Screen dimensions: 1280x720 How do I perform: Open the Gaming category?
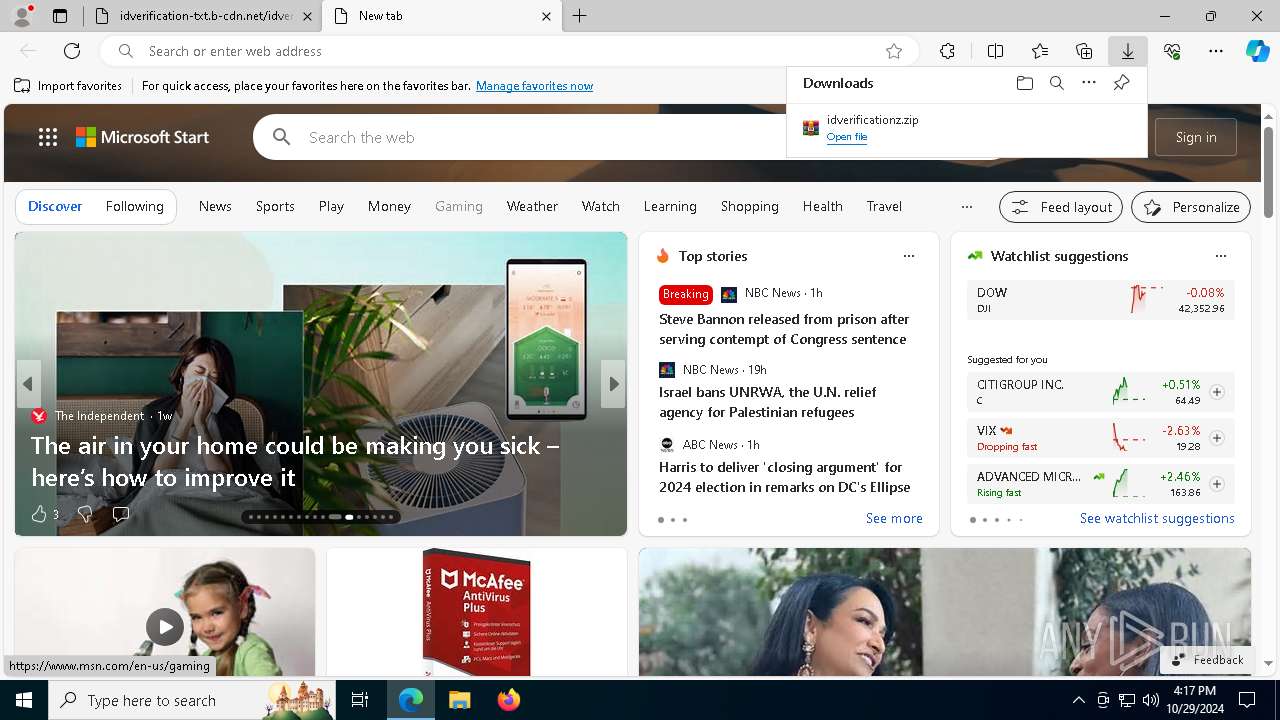459,206
